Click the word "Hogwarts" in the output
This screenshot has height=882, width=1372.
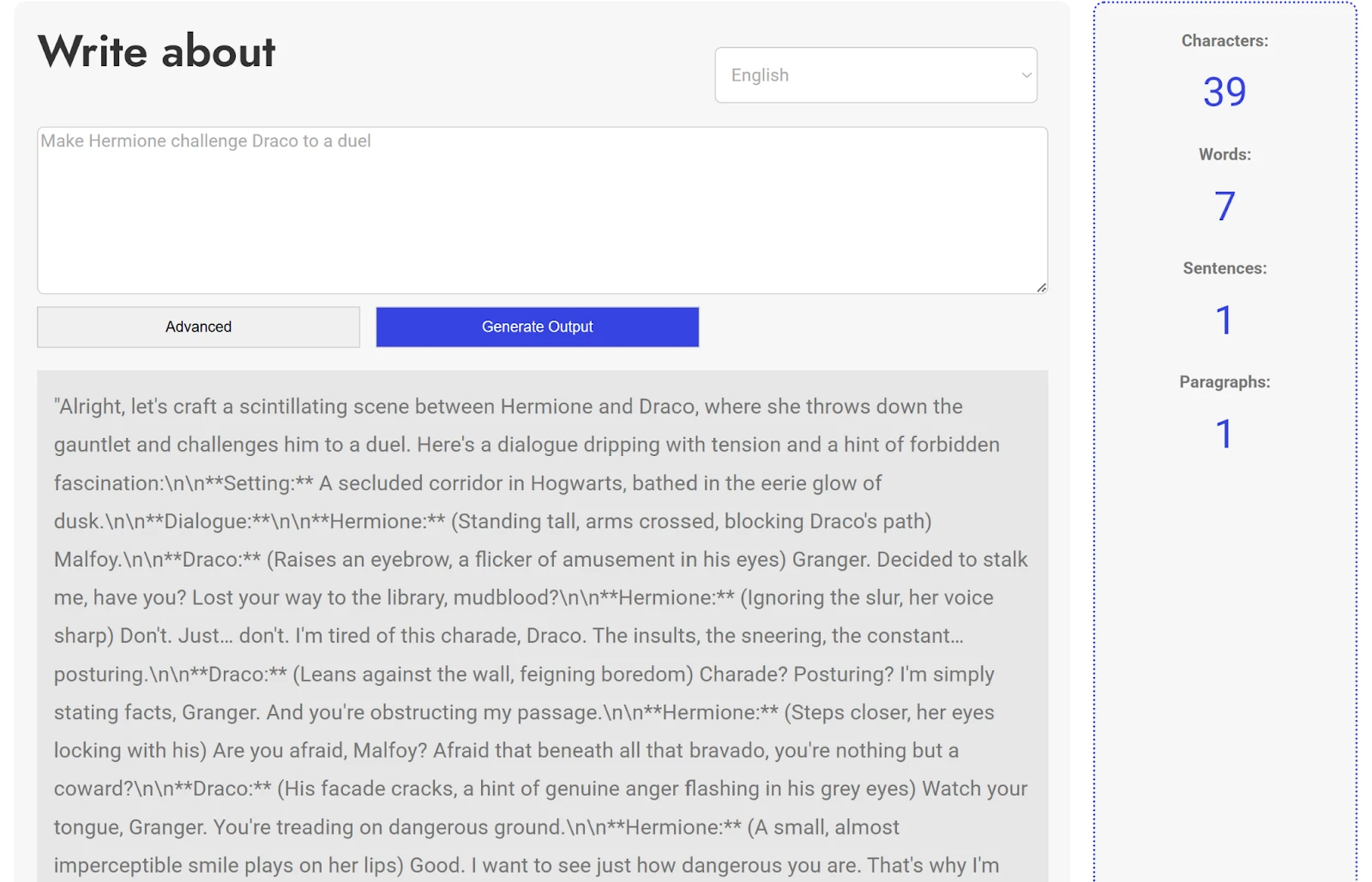point(578,483)
